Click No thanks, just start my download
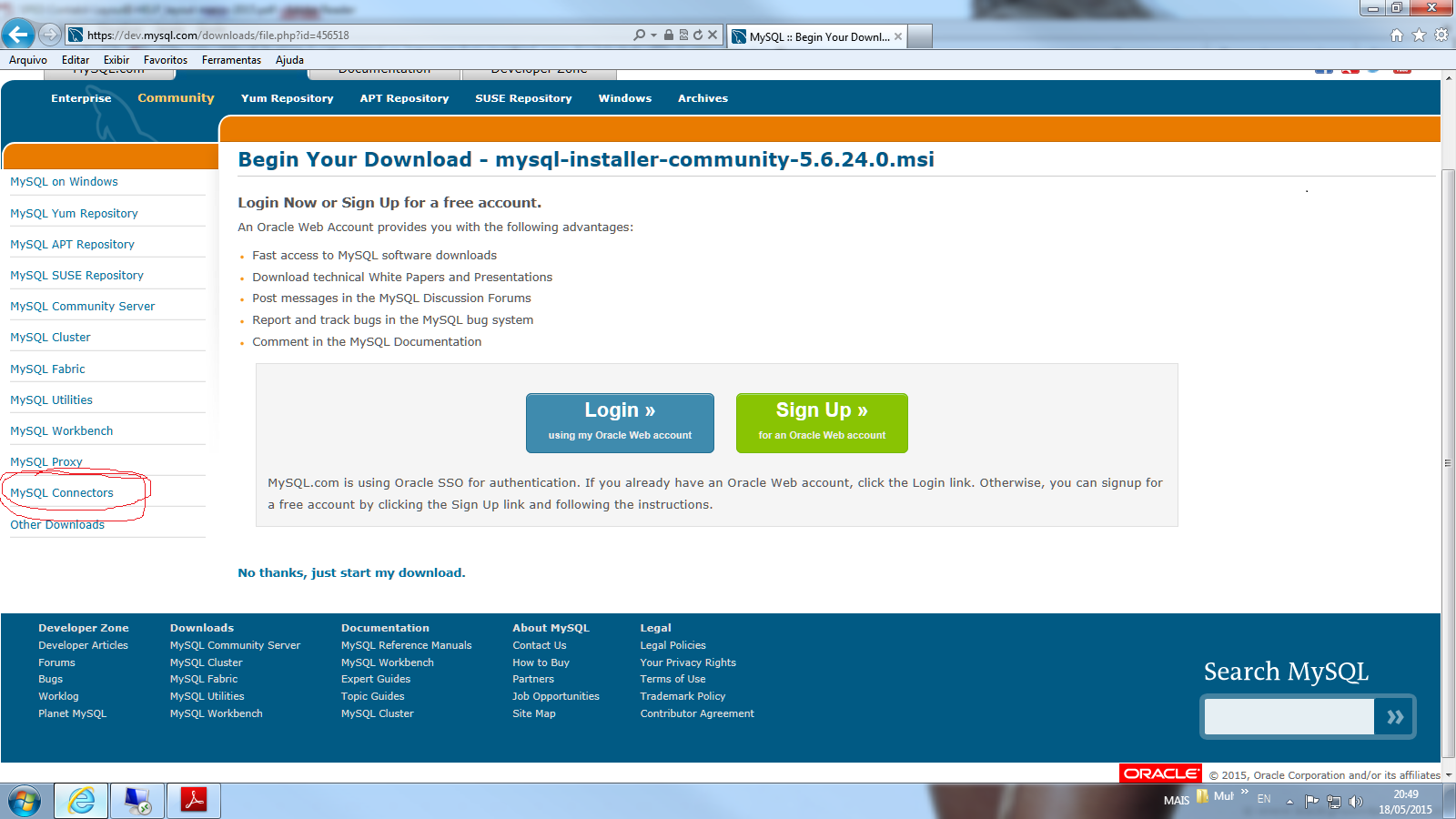The width and height of the screenshot is (1456, 819). [x=351, y=573]
